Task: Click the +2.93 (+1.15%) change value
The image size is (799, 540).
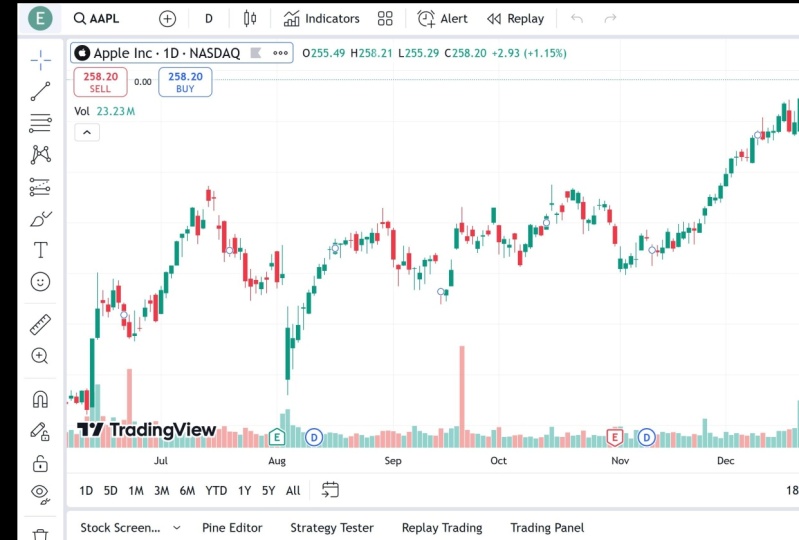Action: [x=529, y=53]
